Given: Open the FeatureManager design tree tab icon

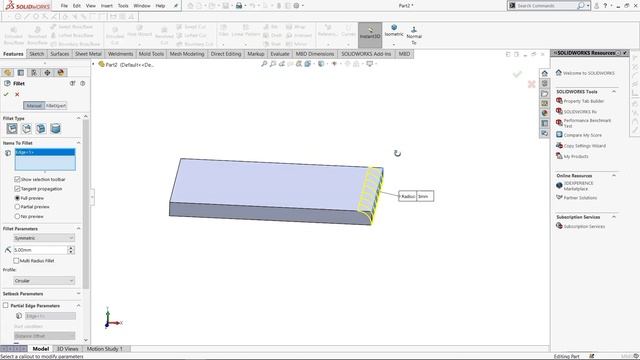Looking at the screenshot, I should [7, 73].
